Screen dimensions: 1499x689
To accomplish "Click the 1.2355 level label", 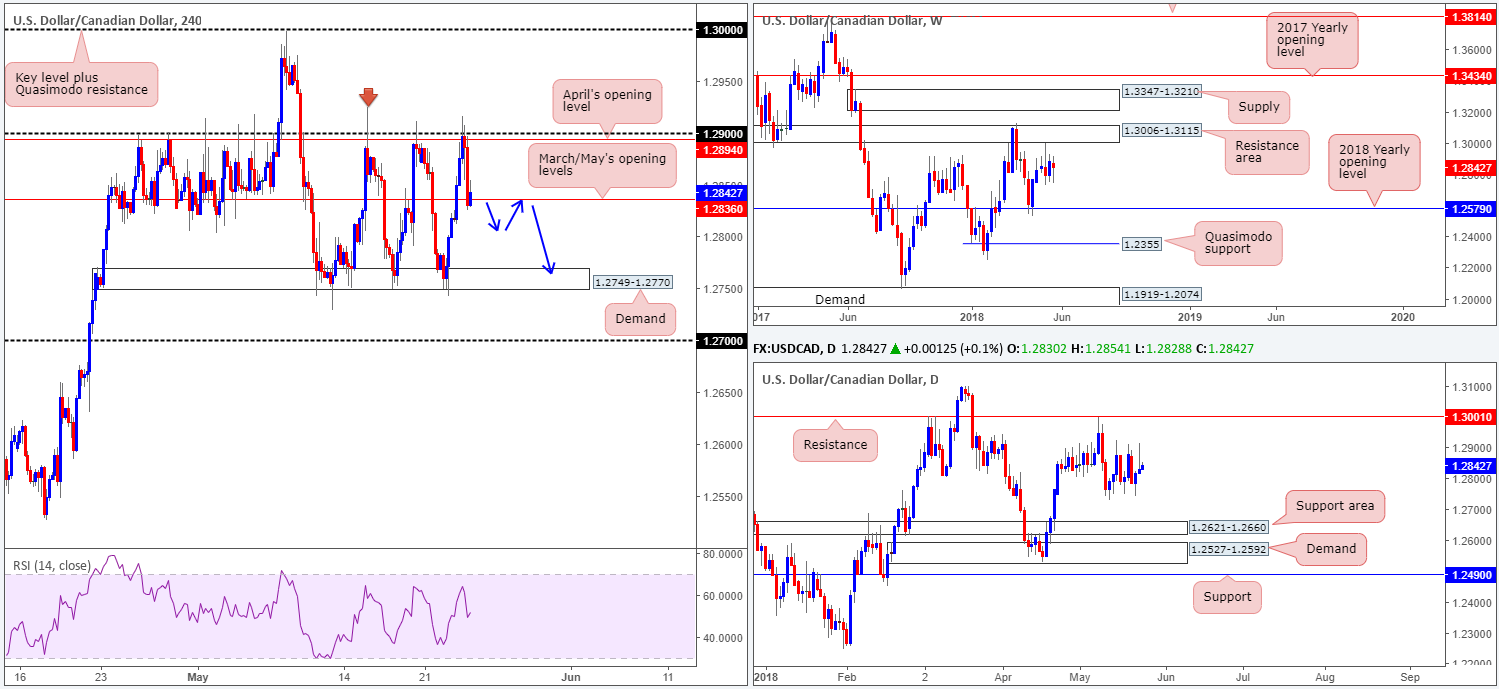I will 1144,243.
